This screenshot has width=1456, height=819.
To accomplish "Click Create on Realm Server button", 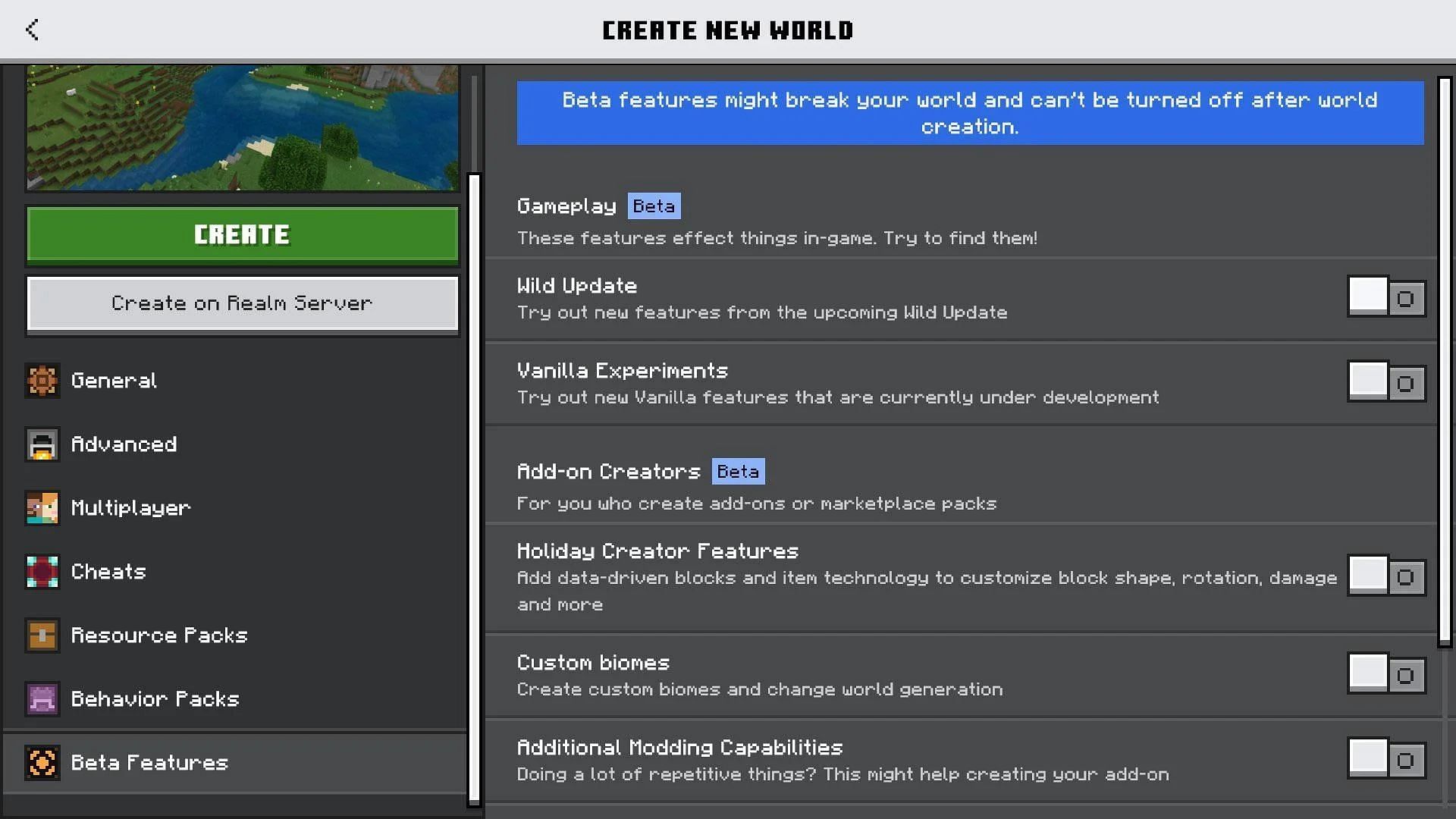I will coord(242,302).
